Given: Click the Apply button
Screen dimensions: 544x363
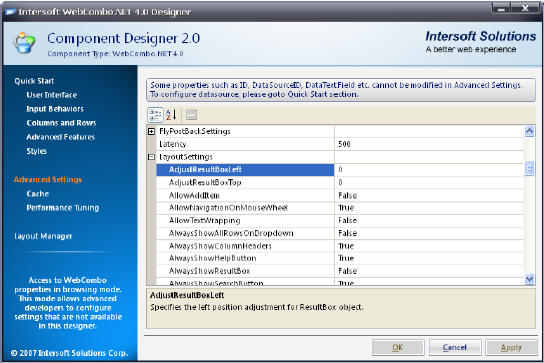Looking at the screenshot, I should (x=511, y=348).
